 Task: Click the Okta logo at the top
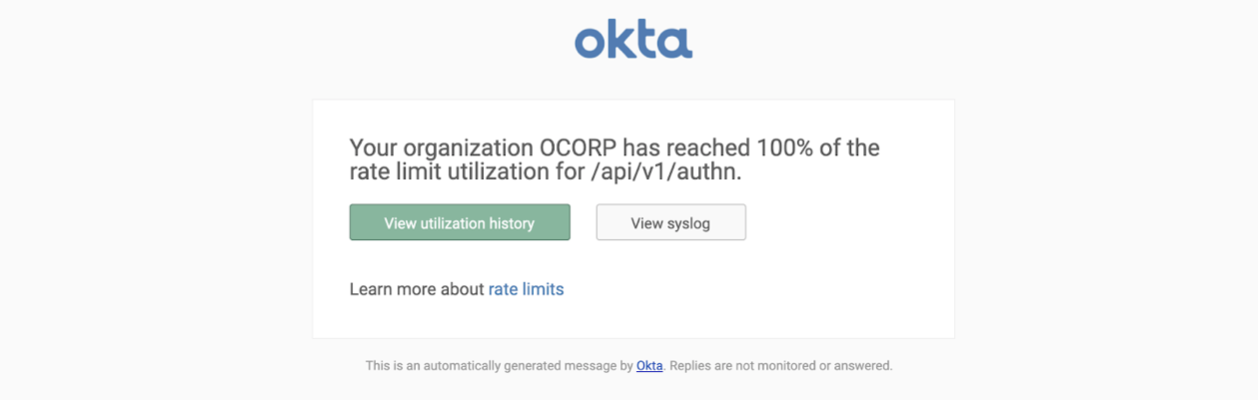(633, 41)
